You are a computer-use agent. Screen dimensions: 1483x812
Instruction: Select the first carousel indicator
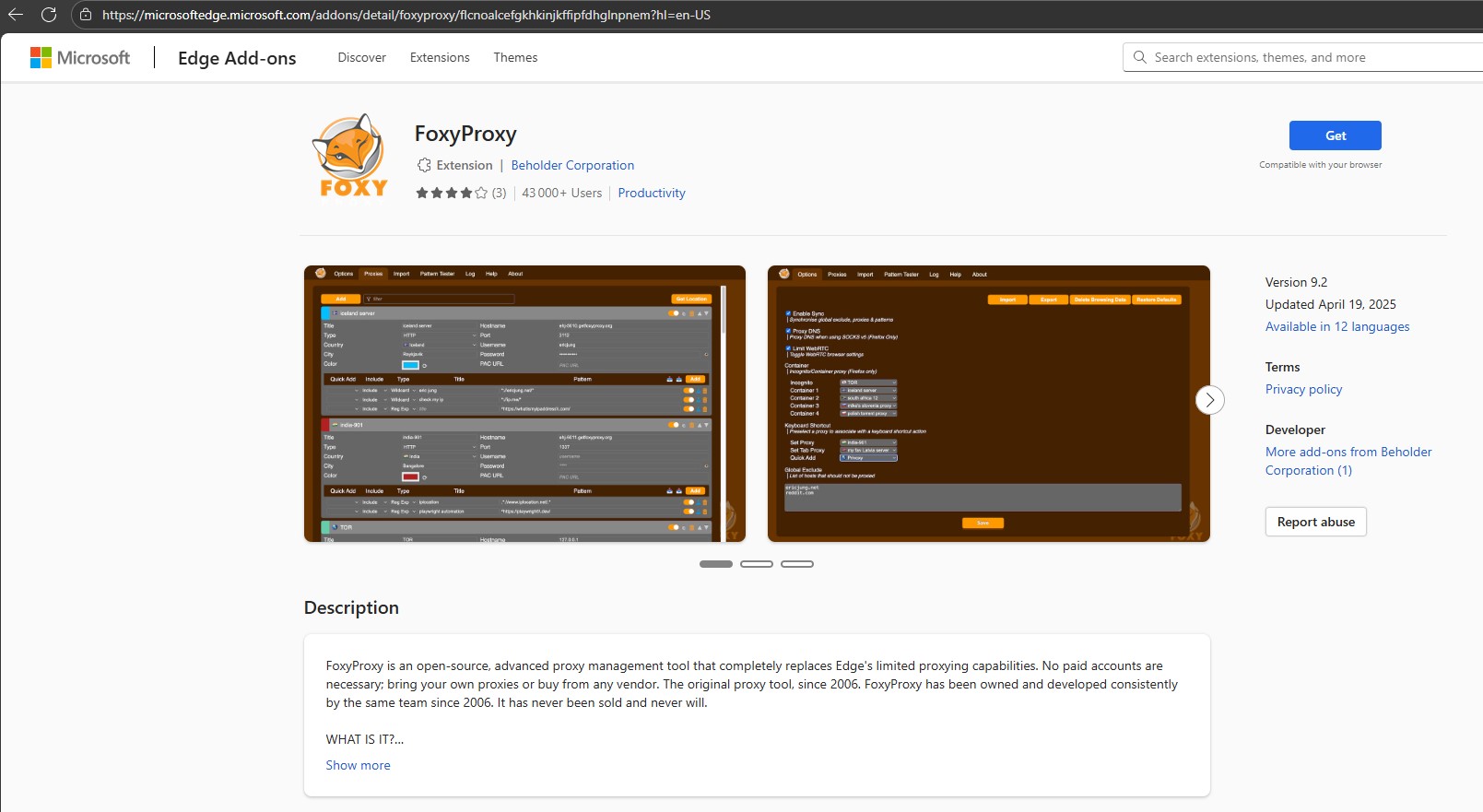pyautogui.click(x=716, y=564)
